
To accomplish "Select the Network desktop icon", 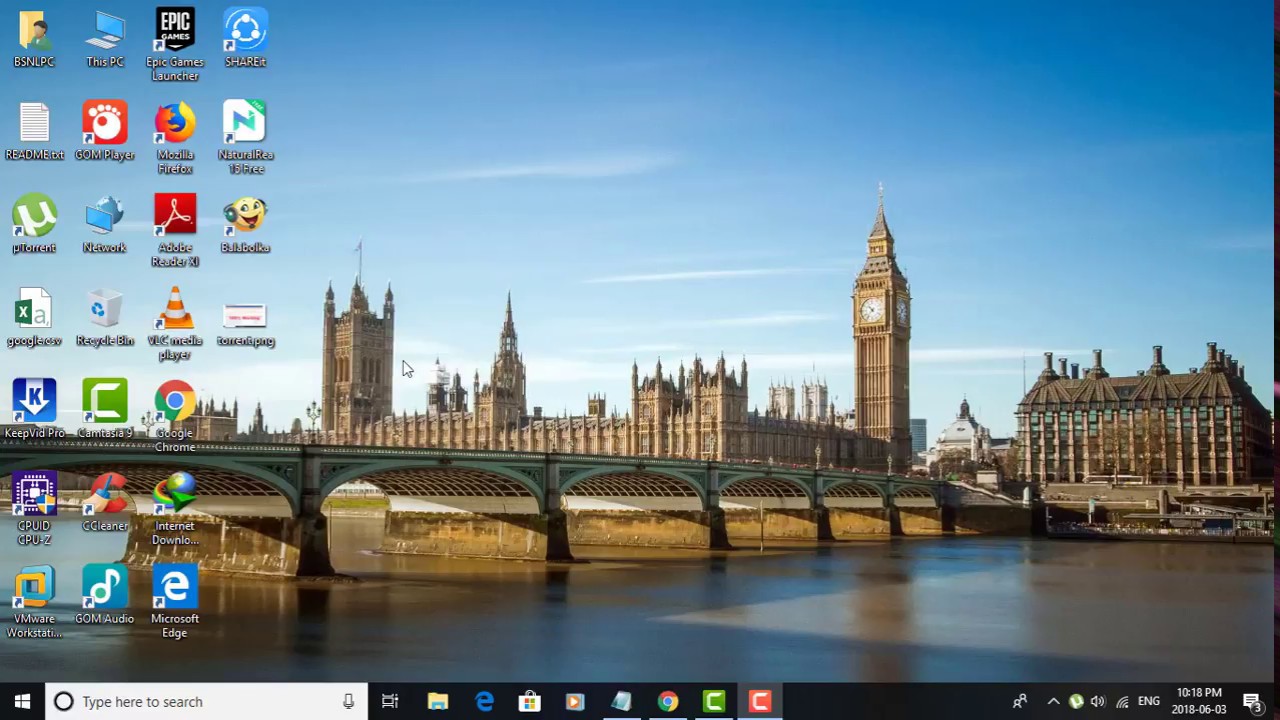I will pyautogui.click(x=105, y=224).
